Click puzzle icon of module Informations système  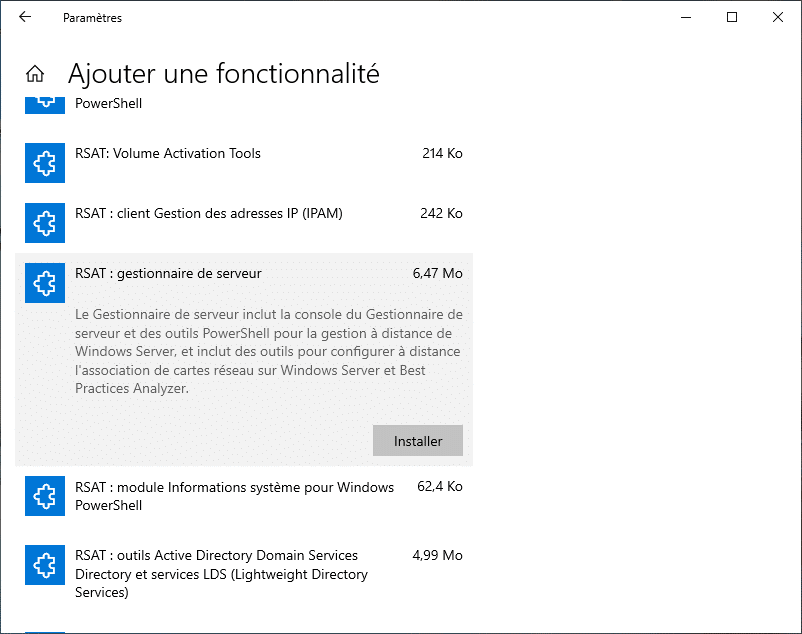pos(45,496)
